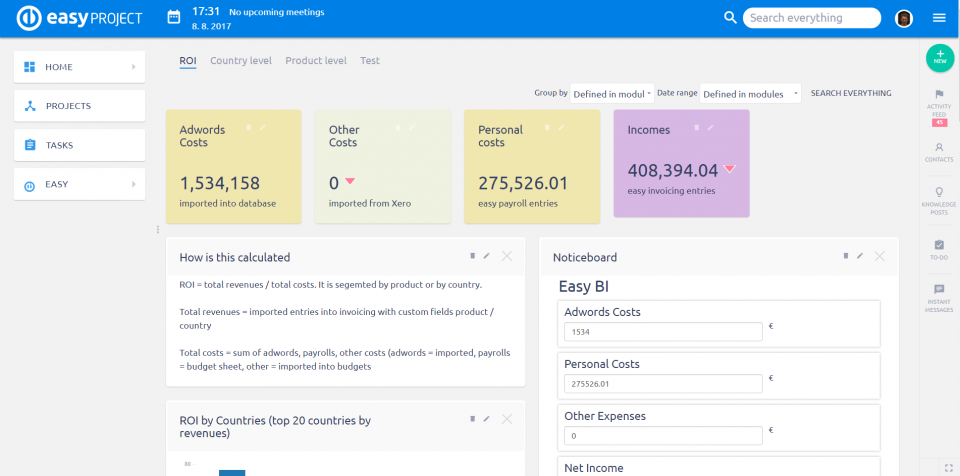960x476 pixels.
Task: Click the 45 badge under Activity Feed
Action: pyautogui.click(x=939, y=123)
